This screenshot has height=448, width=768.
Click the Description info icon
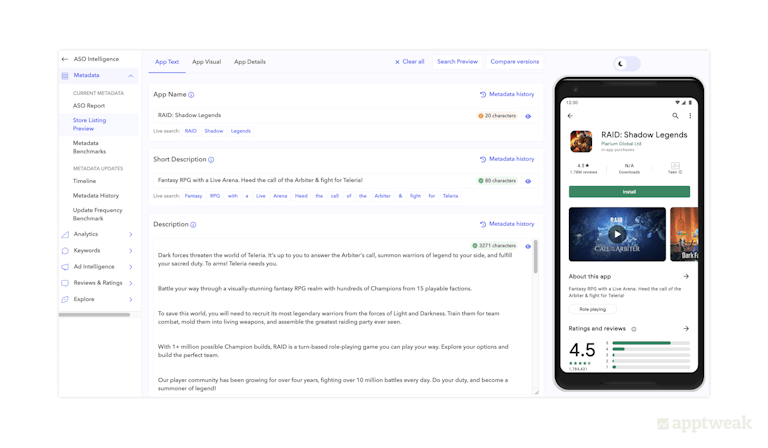[x=193, y=225]
